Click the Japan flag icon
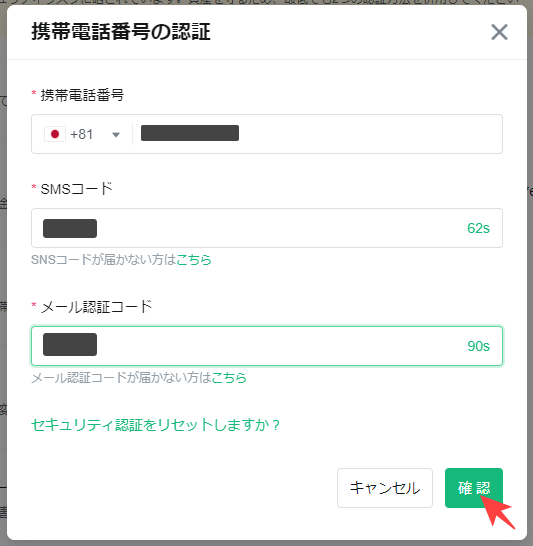 tap(55, 134)
